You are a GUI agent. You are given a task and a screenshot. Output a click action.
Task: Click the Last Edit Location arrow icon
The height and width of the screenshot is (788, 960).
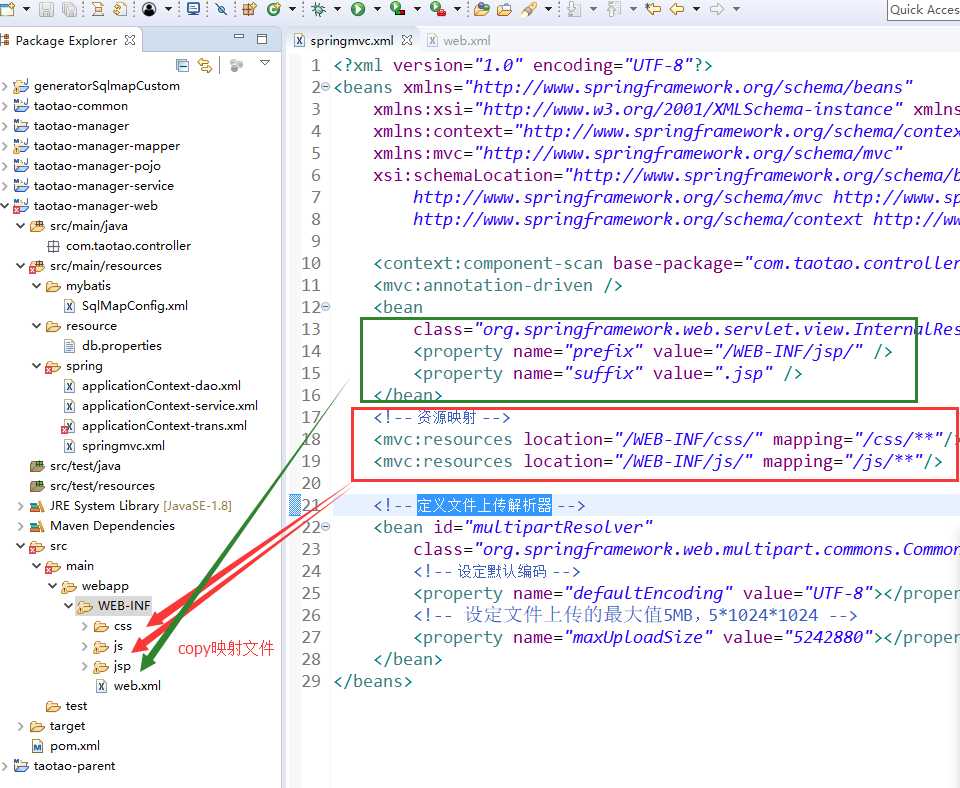point(653,9)
